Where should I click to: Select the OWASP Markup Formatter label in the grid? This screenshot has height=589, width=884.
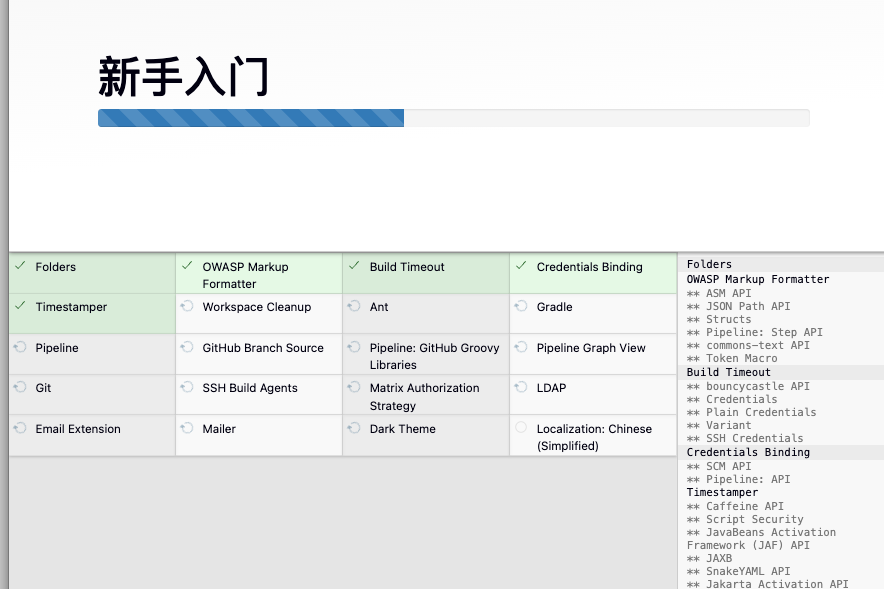click(x=245, y=275)
